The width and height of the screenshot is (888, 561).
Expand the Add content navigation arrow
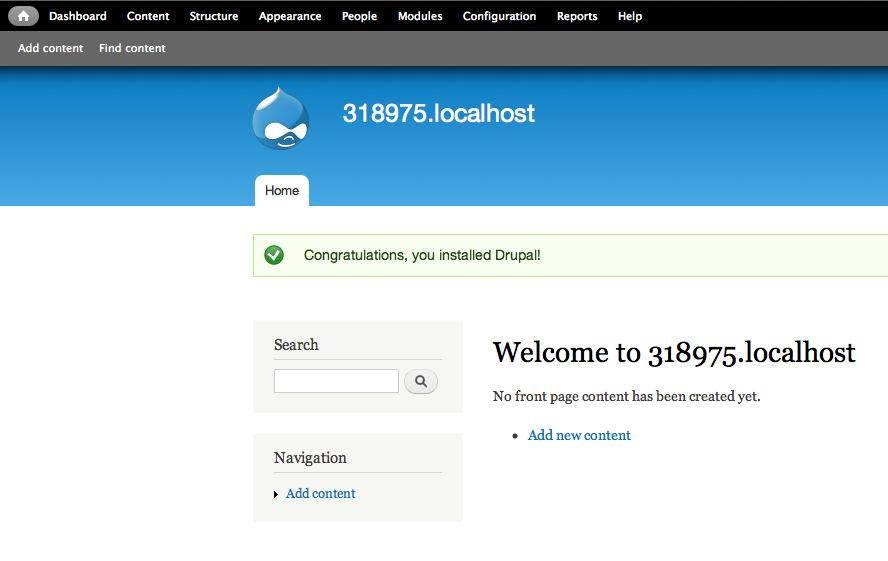pos(276,494)
